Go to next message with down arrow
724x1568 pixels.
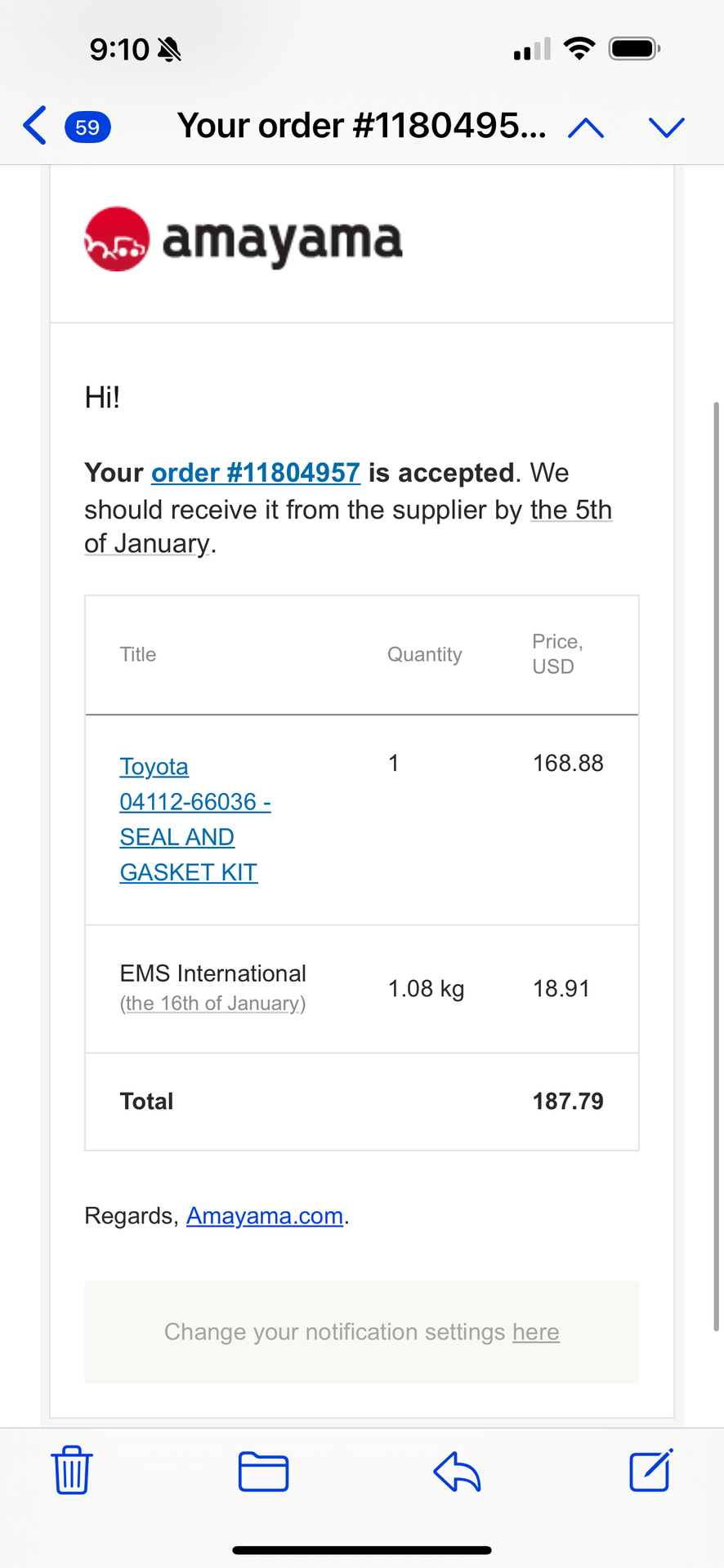666,127
